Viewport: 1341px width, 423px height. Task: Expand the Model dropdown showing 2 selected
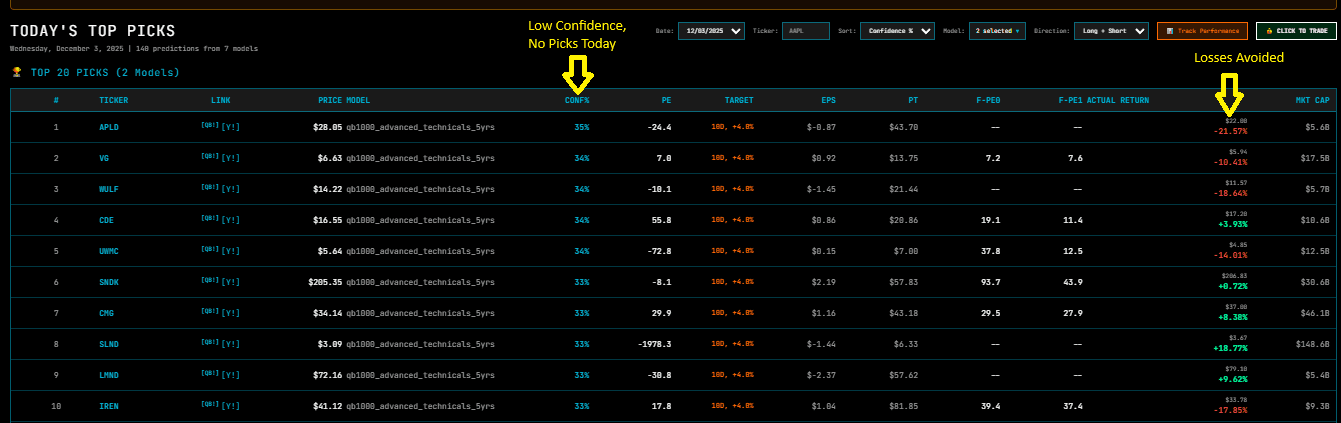click(998, 31)
